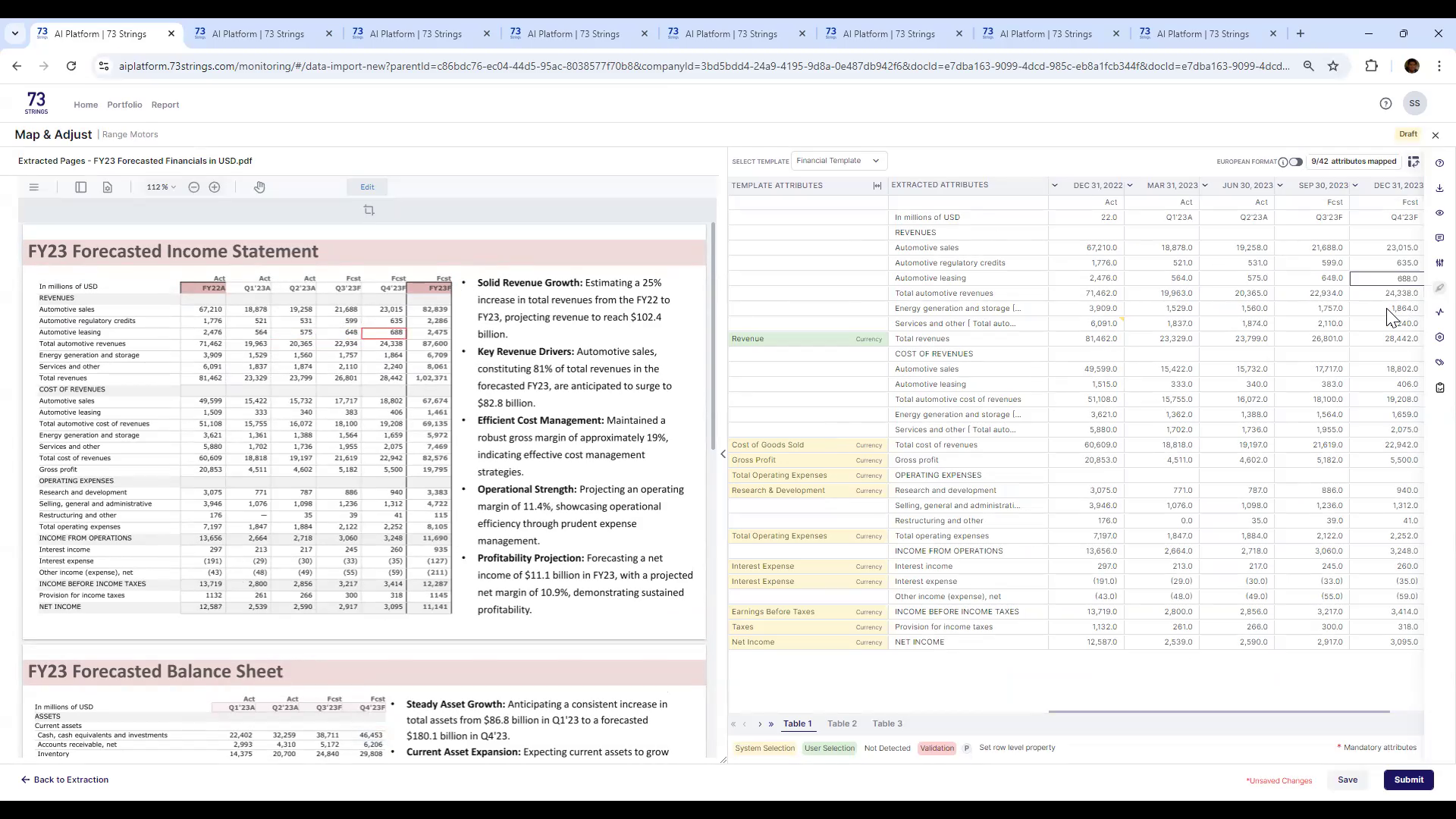Open the filters panel in right sidebar
The image size is (1456, 819).
pyautogui.click(x=1440, y=263)
